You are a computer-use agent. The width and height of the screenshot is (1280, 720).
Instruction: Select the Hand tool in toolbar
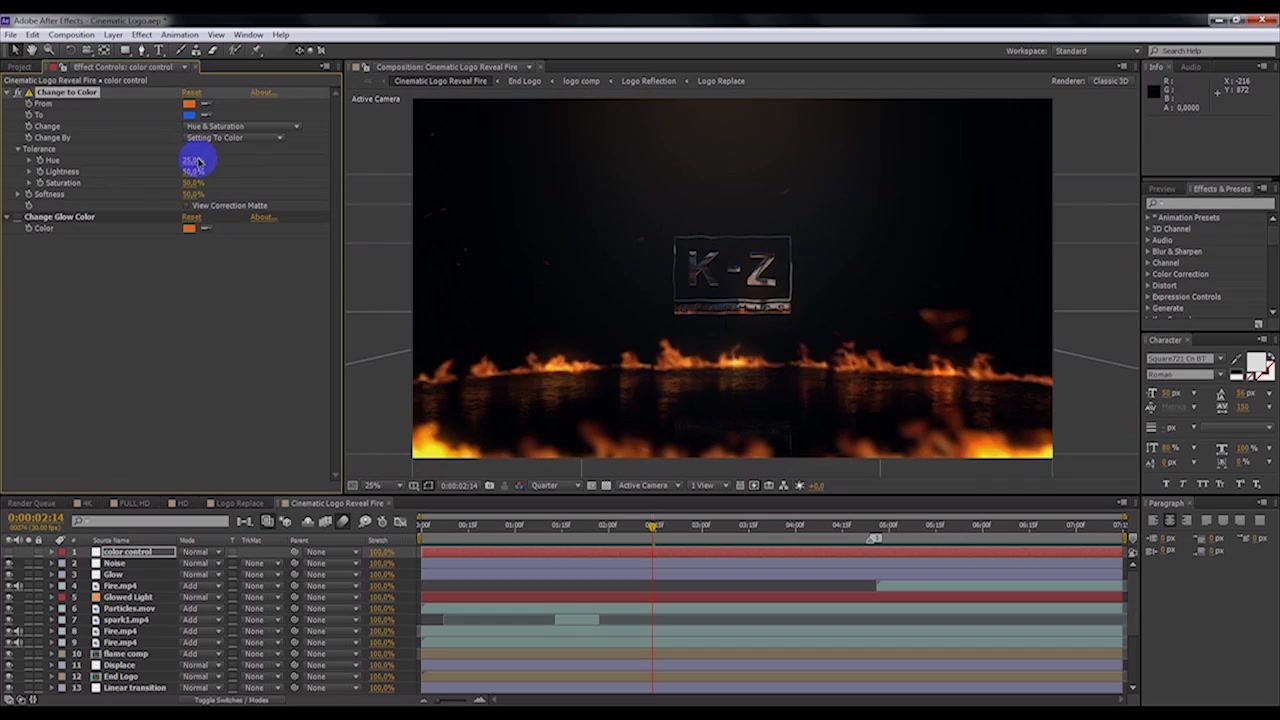(32, 50)
